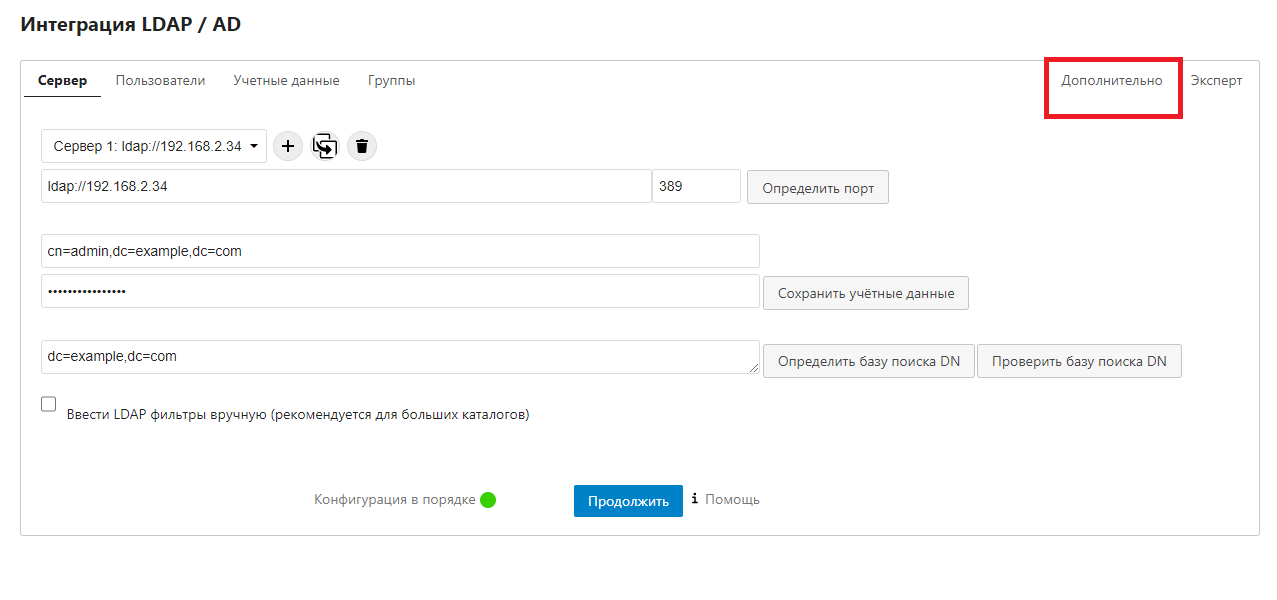Click Определить базу поиска DN

(868, 362)
